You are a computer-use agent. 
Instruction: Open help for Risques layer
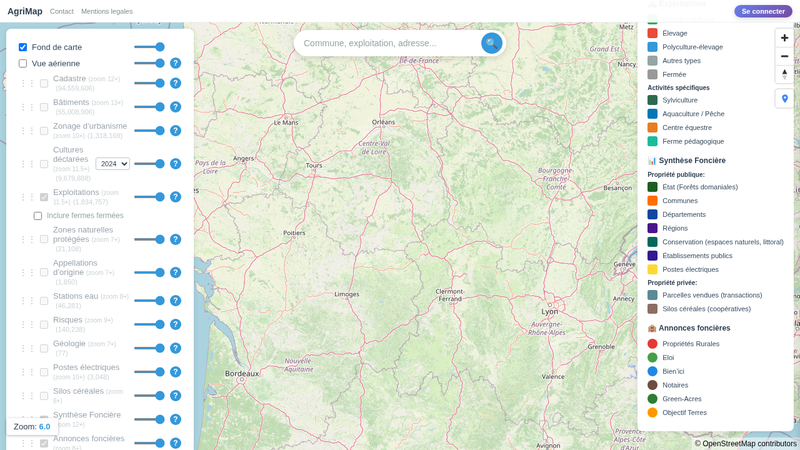(176, 324)
